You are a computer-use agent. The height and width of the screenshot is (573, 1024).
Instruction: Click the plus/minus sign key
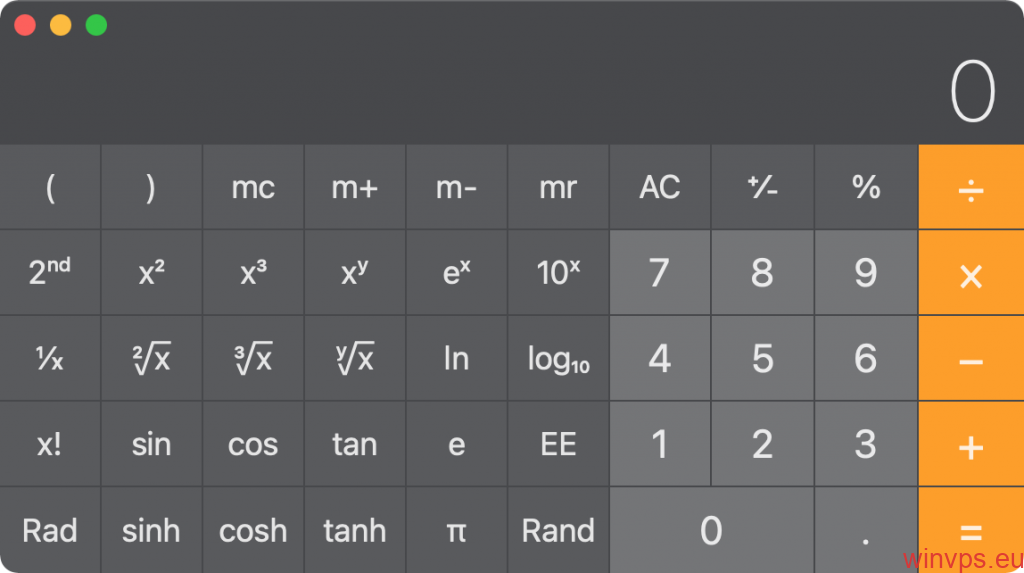[x=762, y=188]
